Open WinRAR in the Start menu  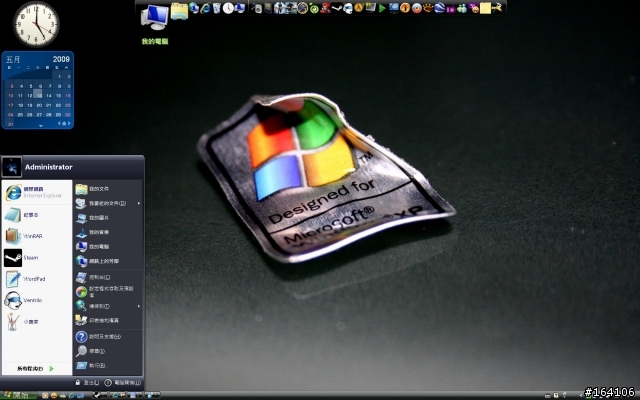coord(37,236)
